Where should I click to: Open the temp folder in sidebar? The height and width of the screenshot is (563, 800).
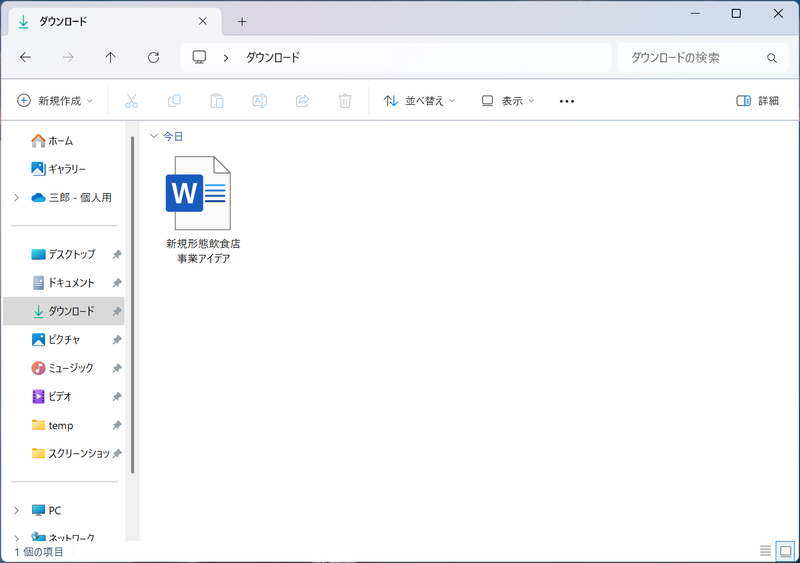tap(53, 425)
